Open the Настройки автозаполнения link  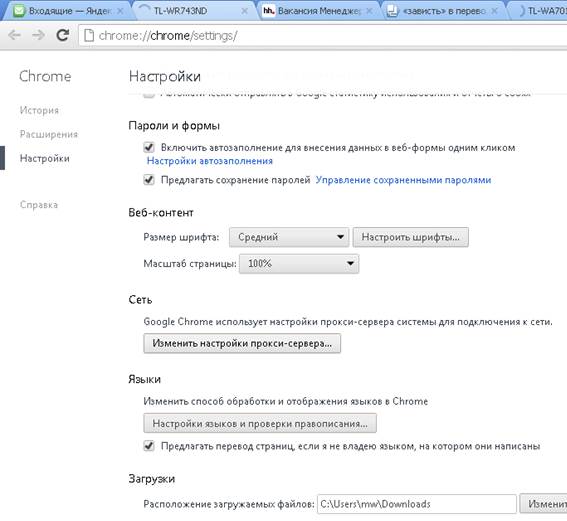pos(210,161)
